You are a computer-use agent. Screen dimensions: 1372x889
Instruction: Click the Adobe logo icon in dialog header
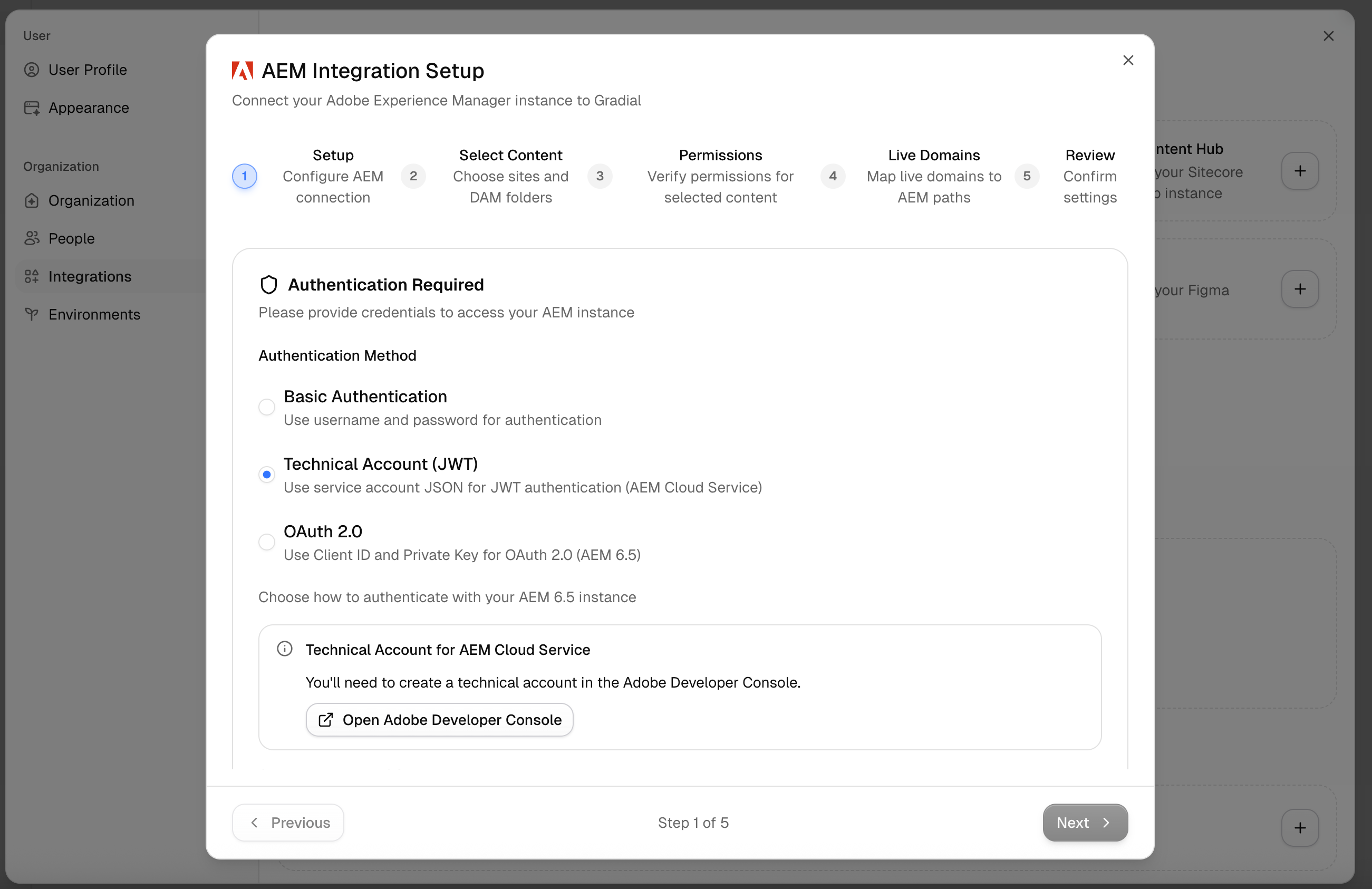(x=242, y=70)
